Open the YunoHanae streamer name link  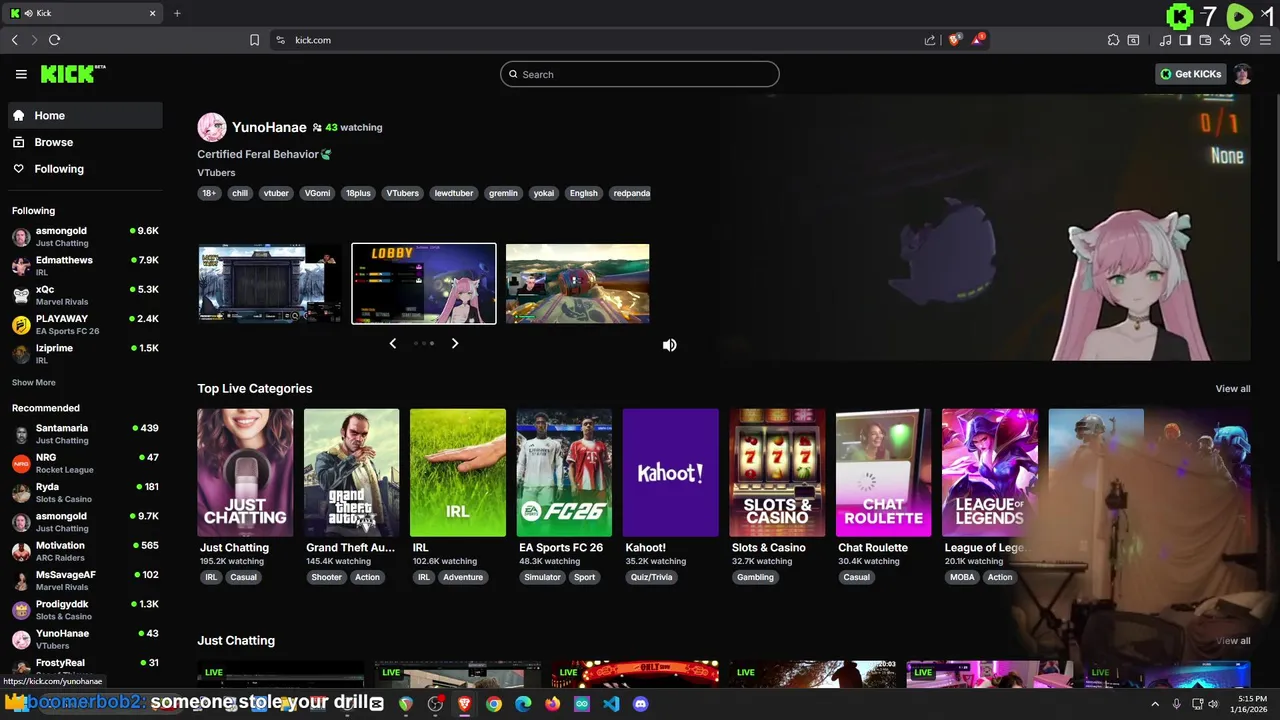point(269,127)
